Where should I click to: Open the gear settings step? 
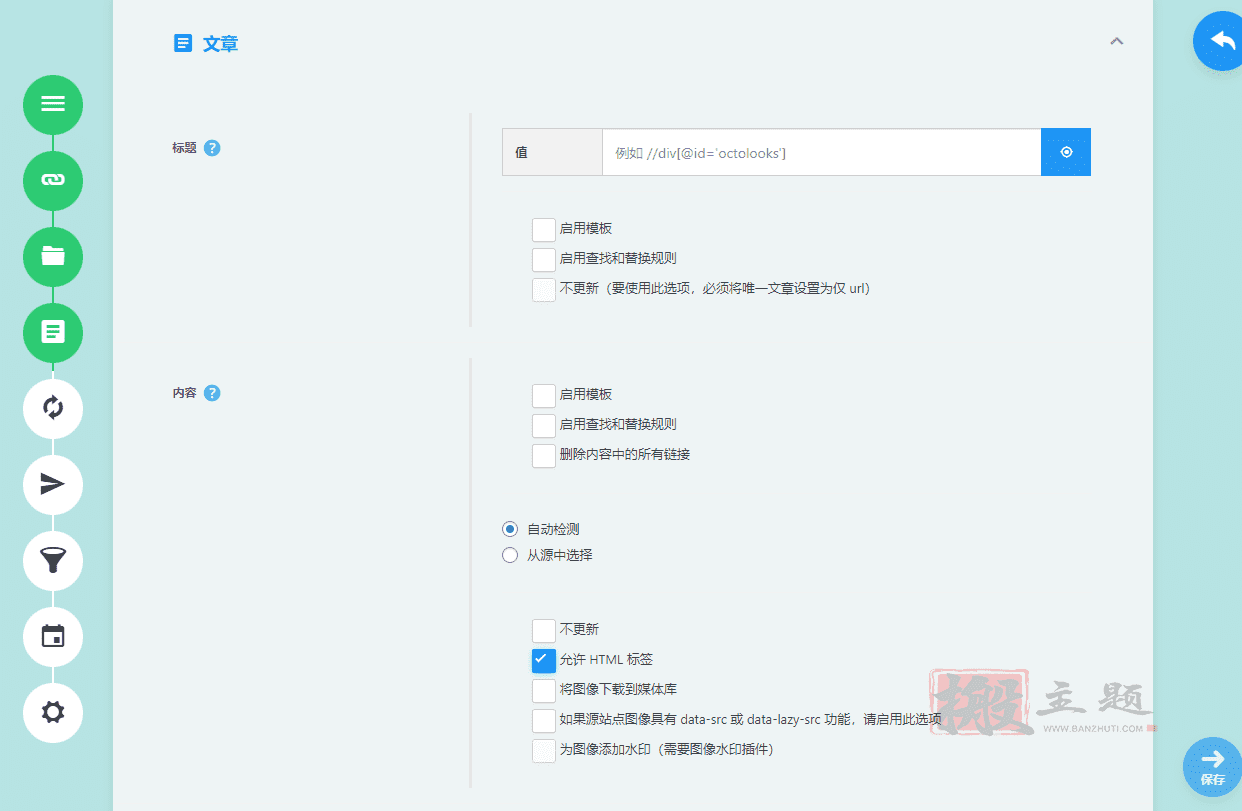click(53, 712)
